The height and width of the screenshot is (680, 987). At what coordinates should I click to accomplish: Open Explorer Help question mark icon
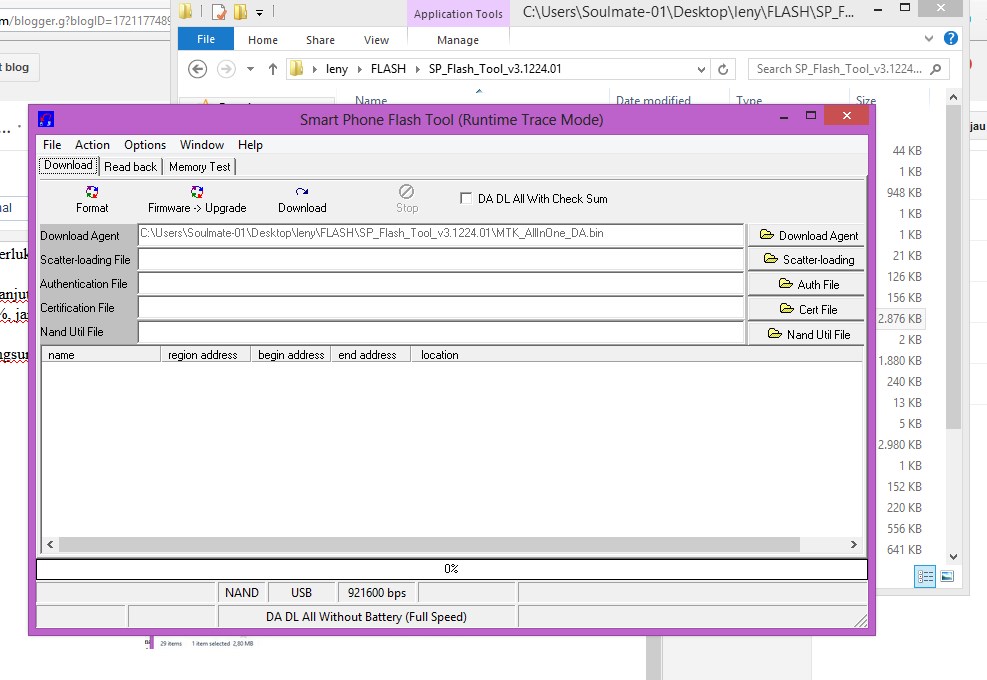coord(950,38)
